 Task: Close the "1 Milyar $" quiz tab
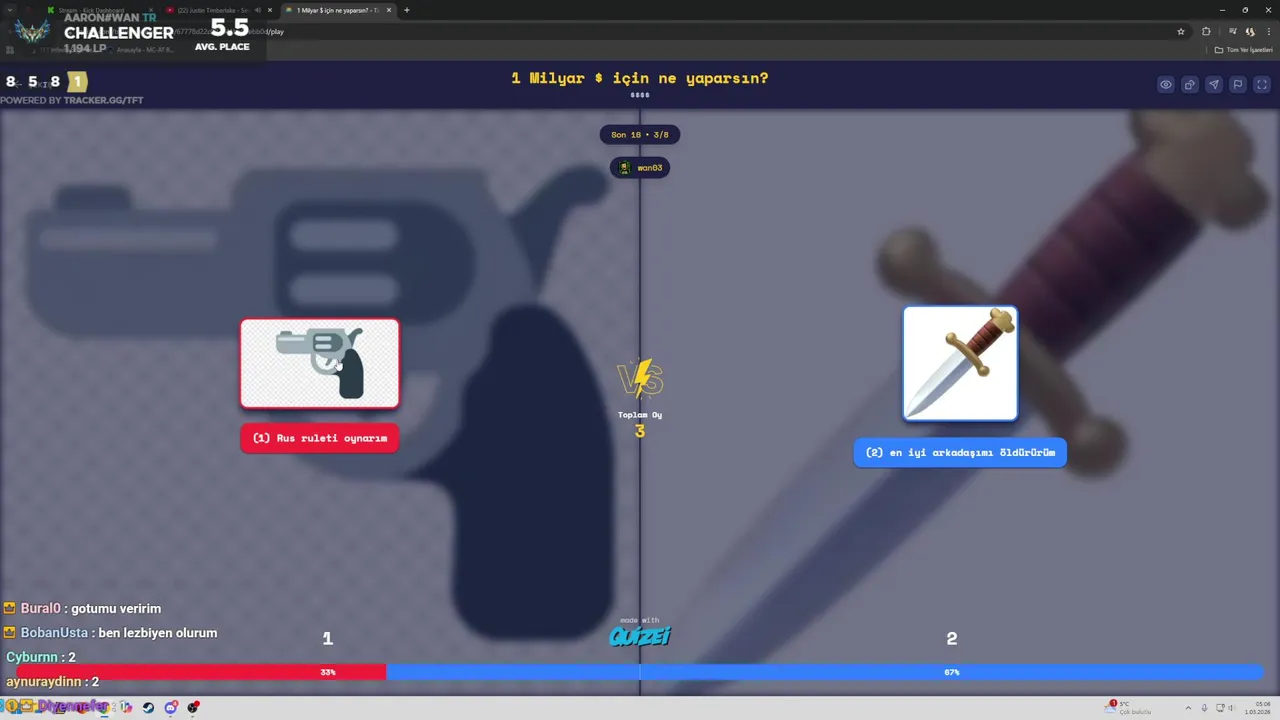388,10
